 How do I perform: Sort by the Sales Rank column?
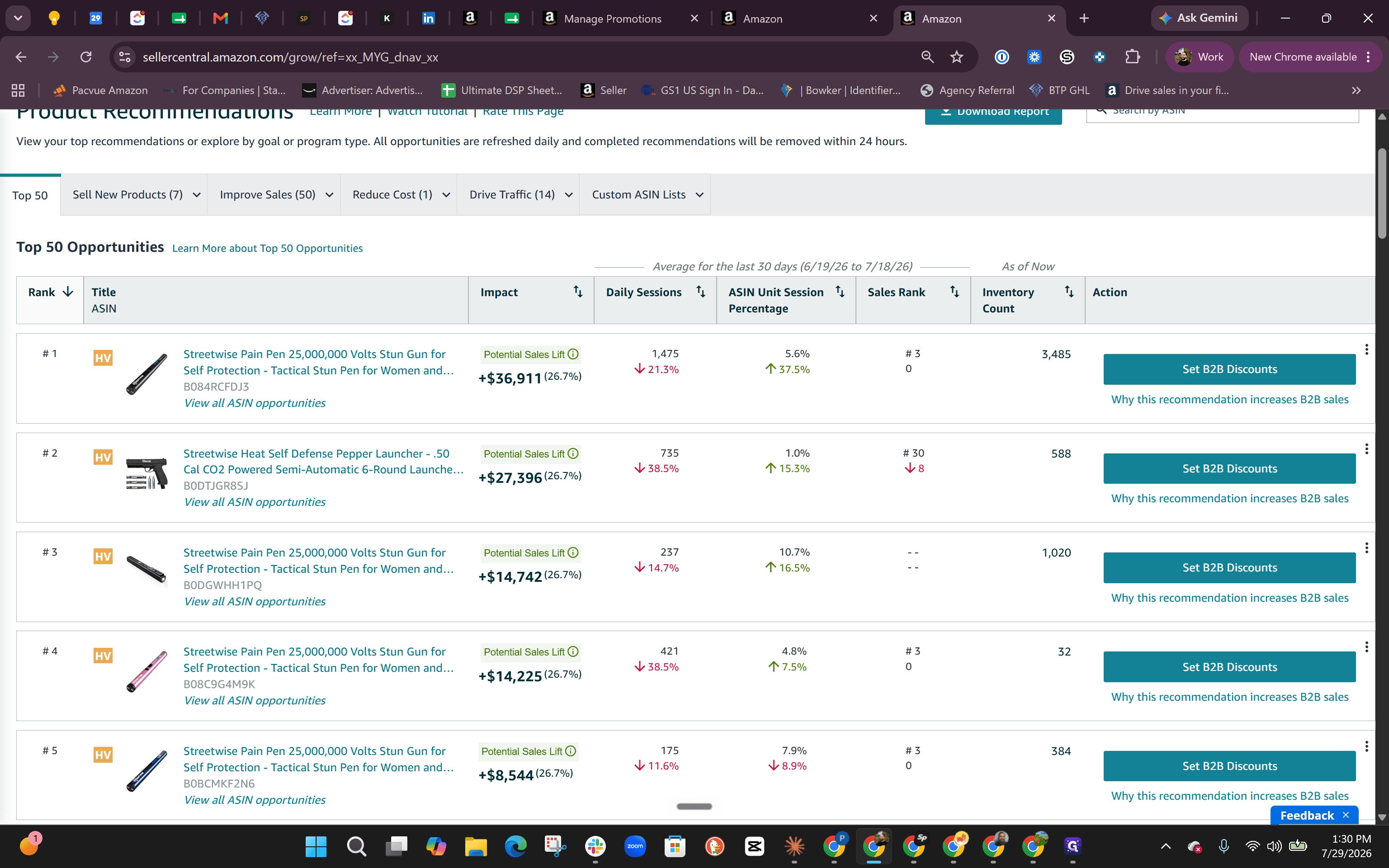[x=954, y=292]
